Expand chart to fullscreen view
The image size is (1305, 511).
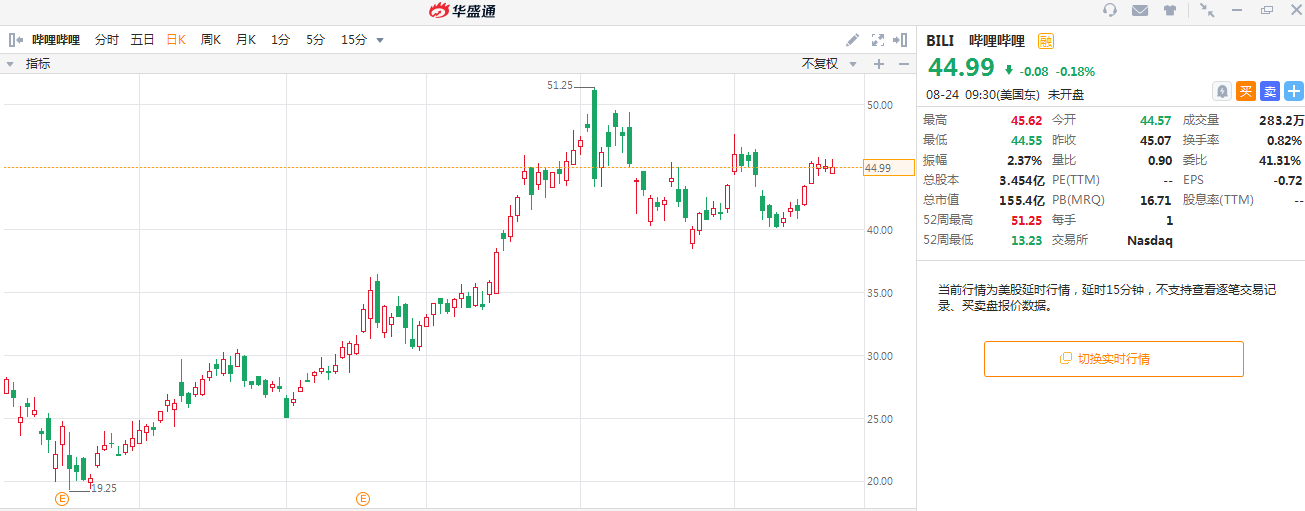pos(878,40)
